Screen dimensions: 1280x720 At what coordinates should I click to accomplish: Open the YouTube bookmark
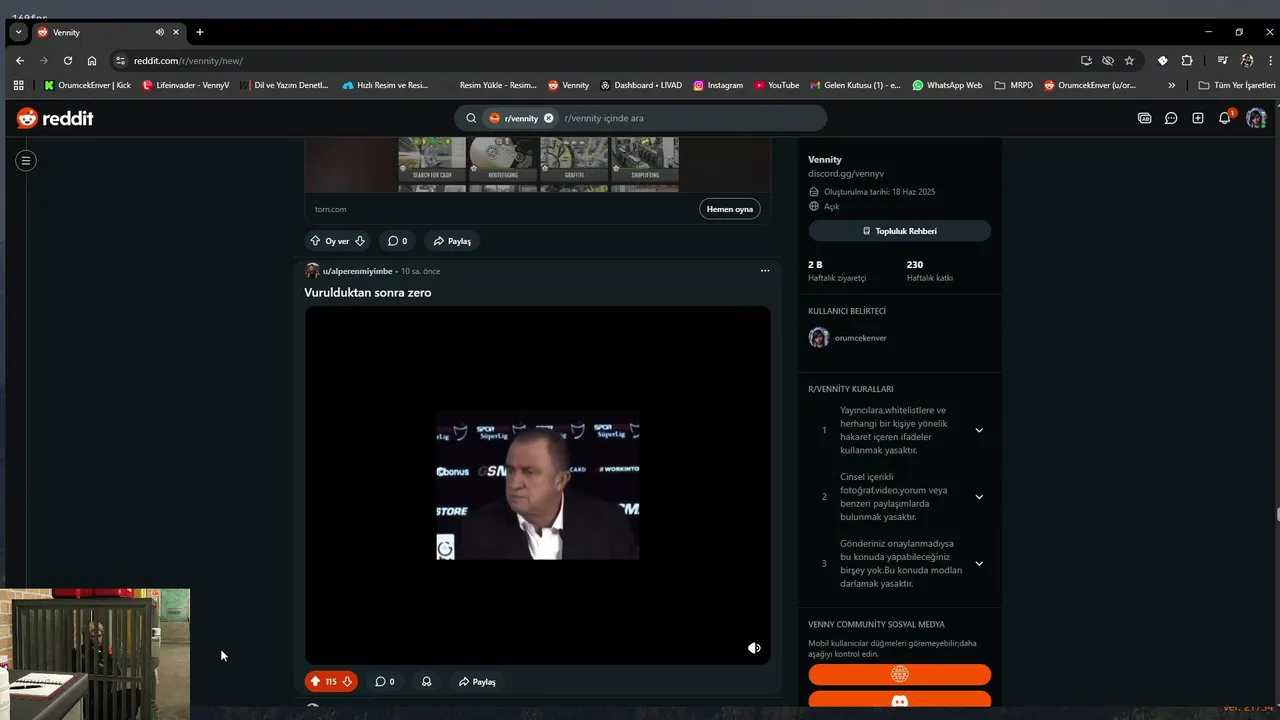pos(777,85)
